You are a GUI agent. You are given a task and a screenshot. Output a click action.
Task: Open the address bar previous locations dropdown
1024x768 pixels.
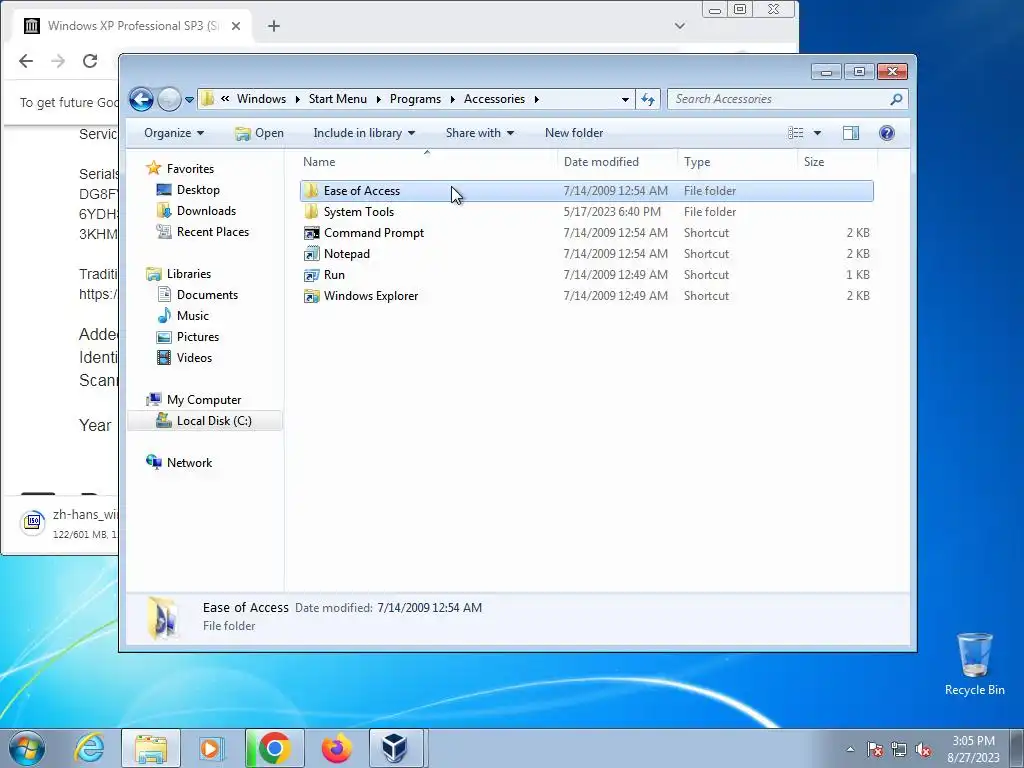pos(625,99)
